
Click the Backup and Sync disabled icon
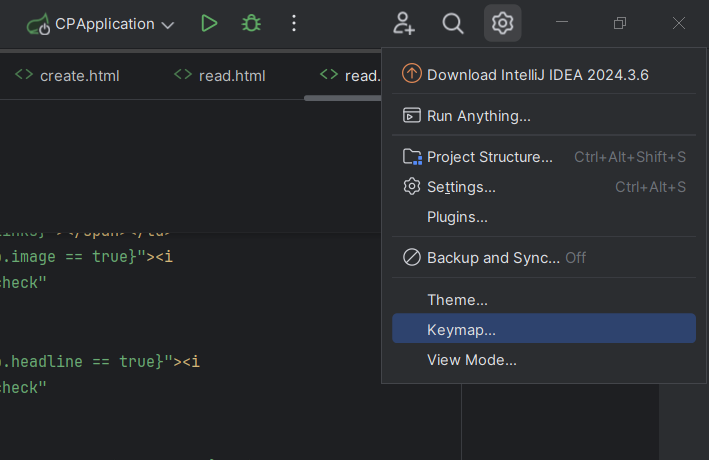[411, 257]
